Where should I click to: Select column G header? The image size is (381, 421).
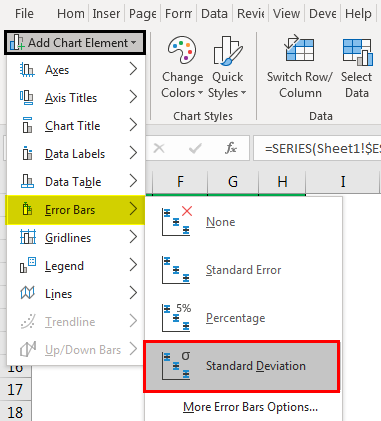coord(233,182)
